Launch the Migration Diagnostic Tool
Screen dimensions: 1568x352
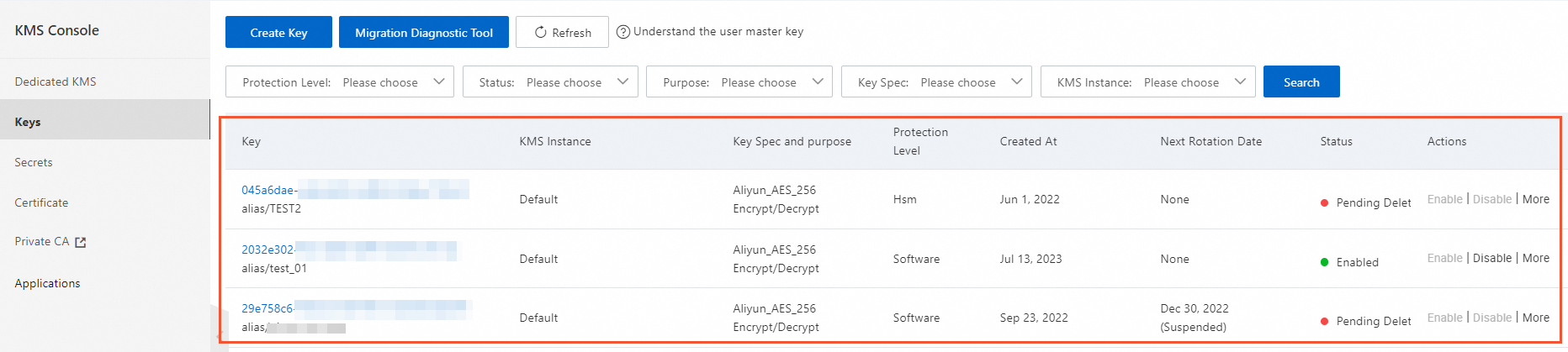click(x=424, y=33)
